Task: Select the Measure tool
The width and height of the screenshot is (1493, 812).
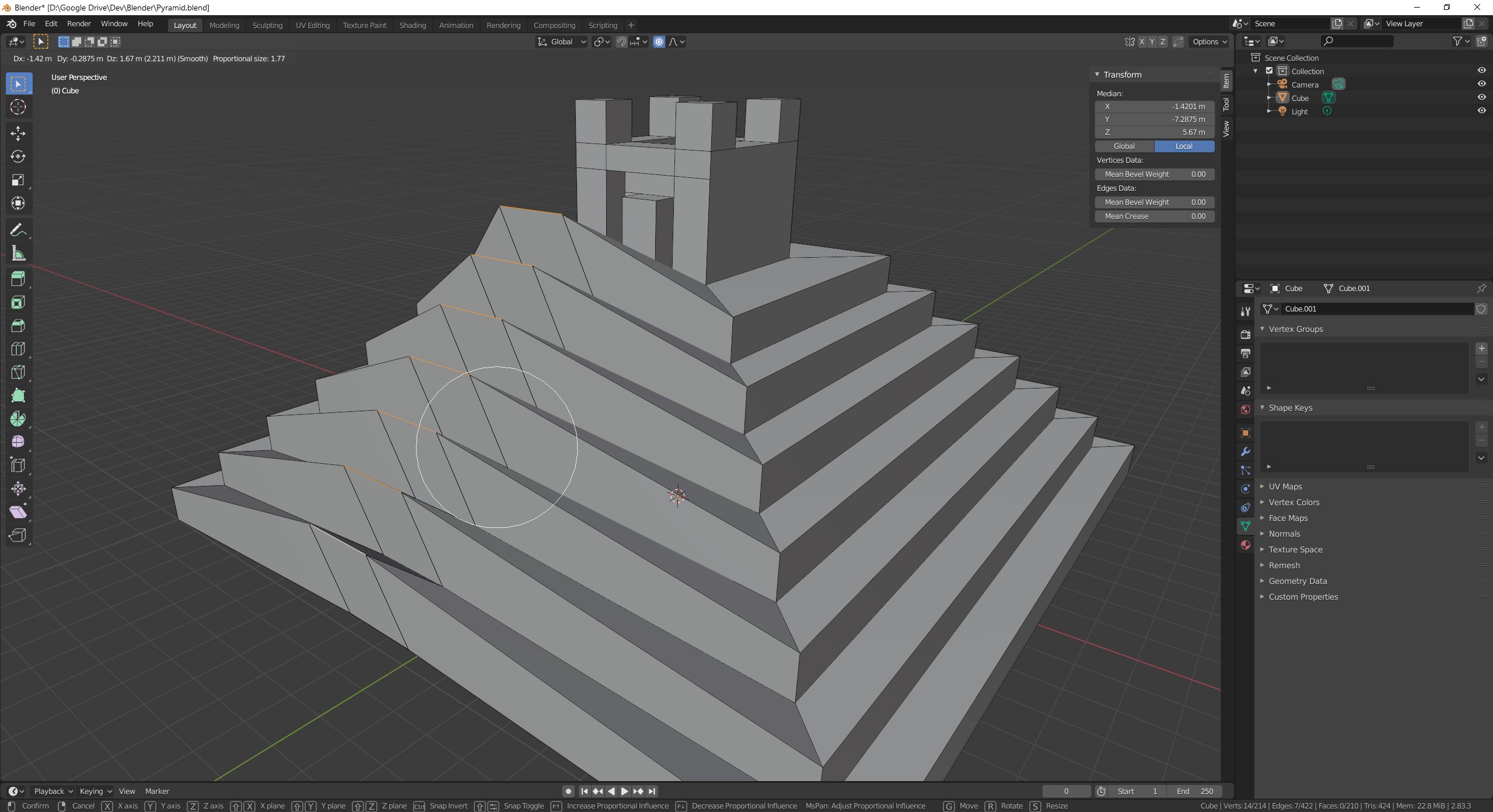Action: click(18, 253)
